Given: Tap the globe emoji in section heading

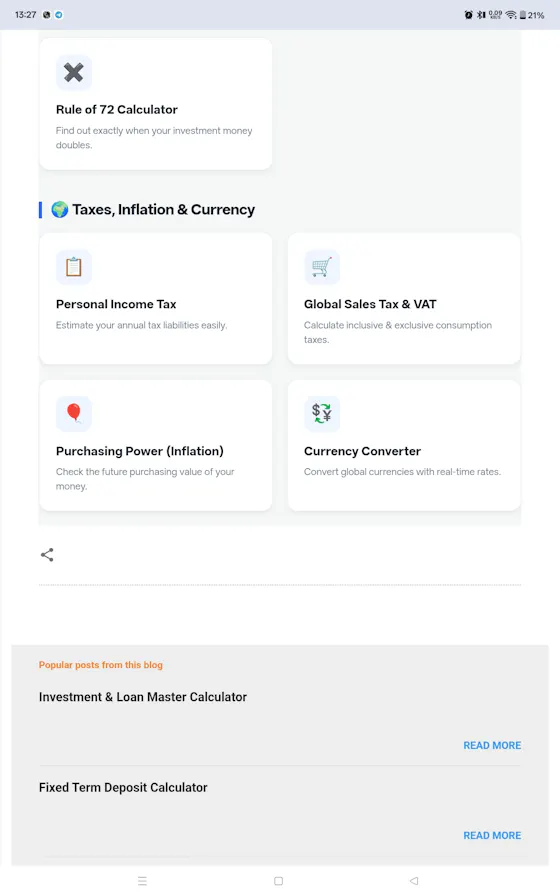Looking at the screenshot, I should (59, 210).
